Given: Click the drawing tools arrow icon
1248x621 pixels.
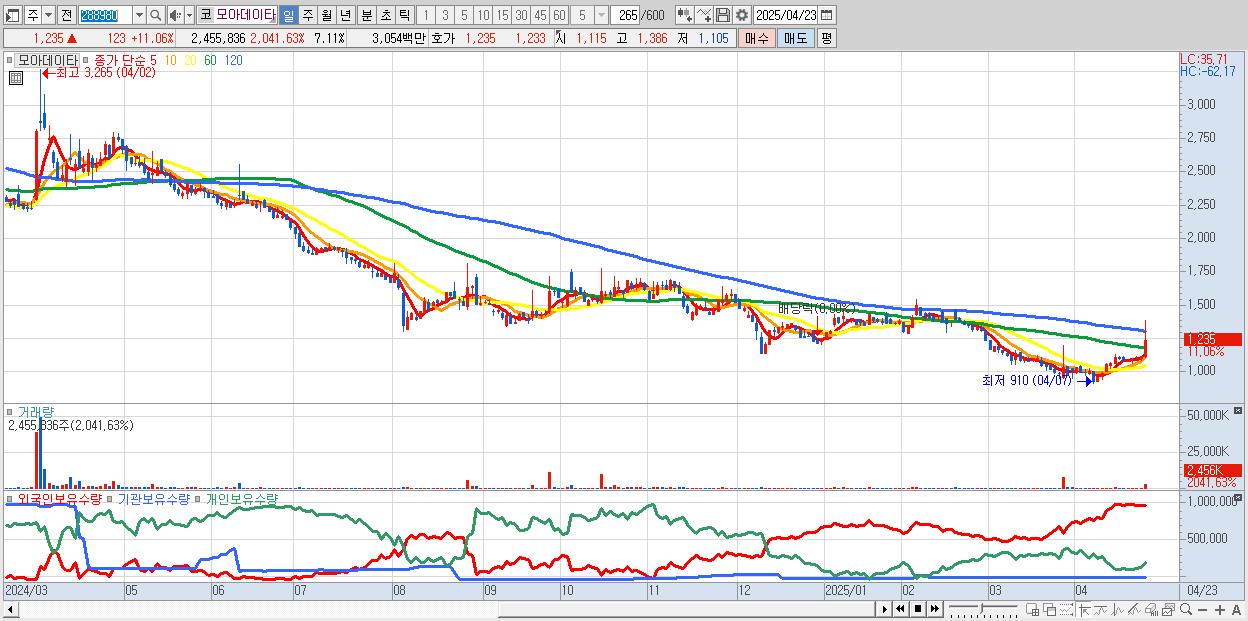Looking at the screenshot, I should click(x=1085, y=609).
